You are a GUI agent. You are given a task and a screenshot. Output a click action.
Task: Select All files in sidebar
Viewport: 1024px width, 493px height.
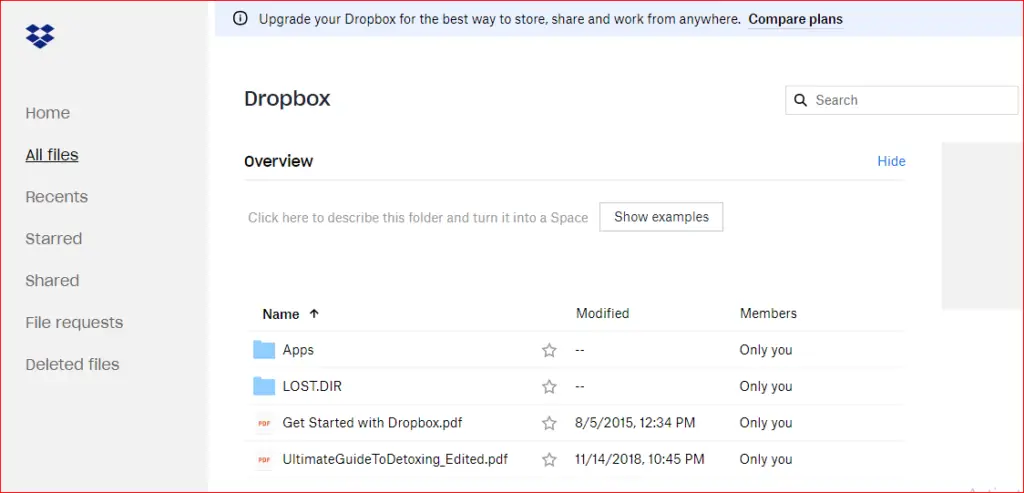click(52, 155)
